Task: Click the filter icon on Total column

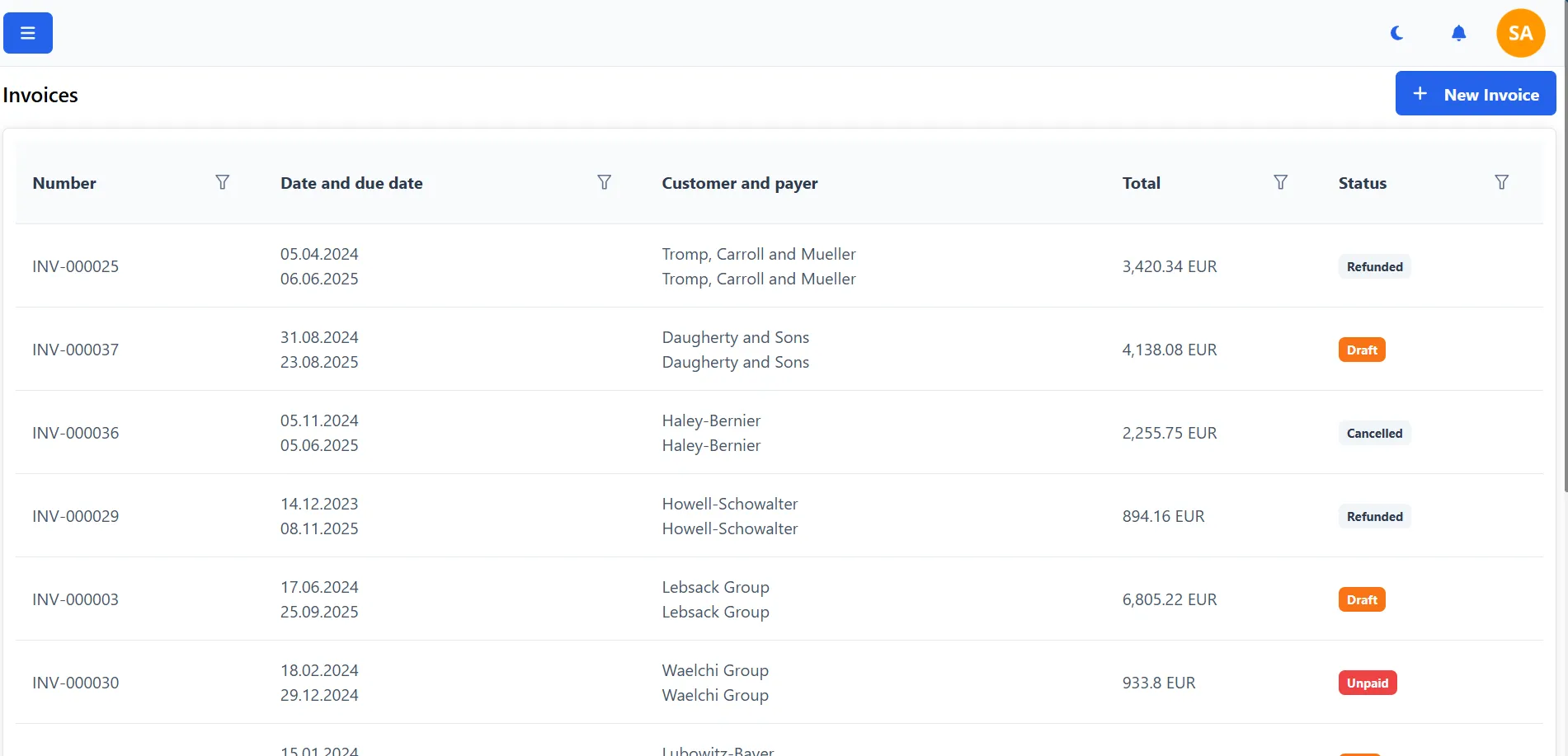Action: 1281,182
